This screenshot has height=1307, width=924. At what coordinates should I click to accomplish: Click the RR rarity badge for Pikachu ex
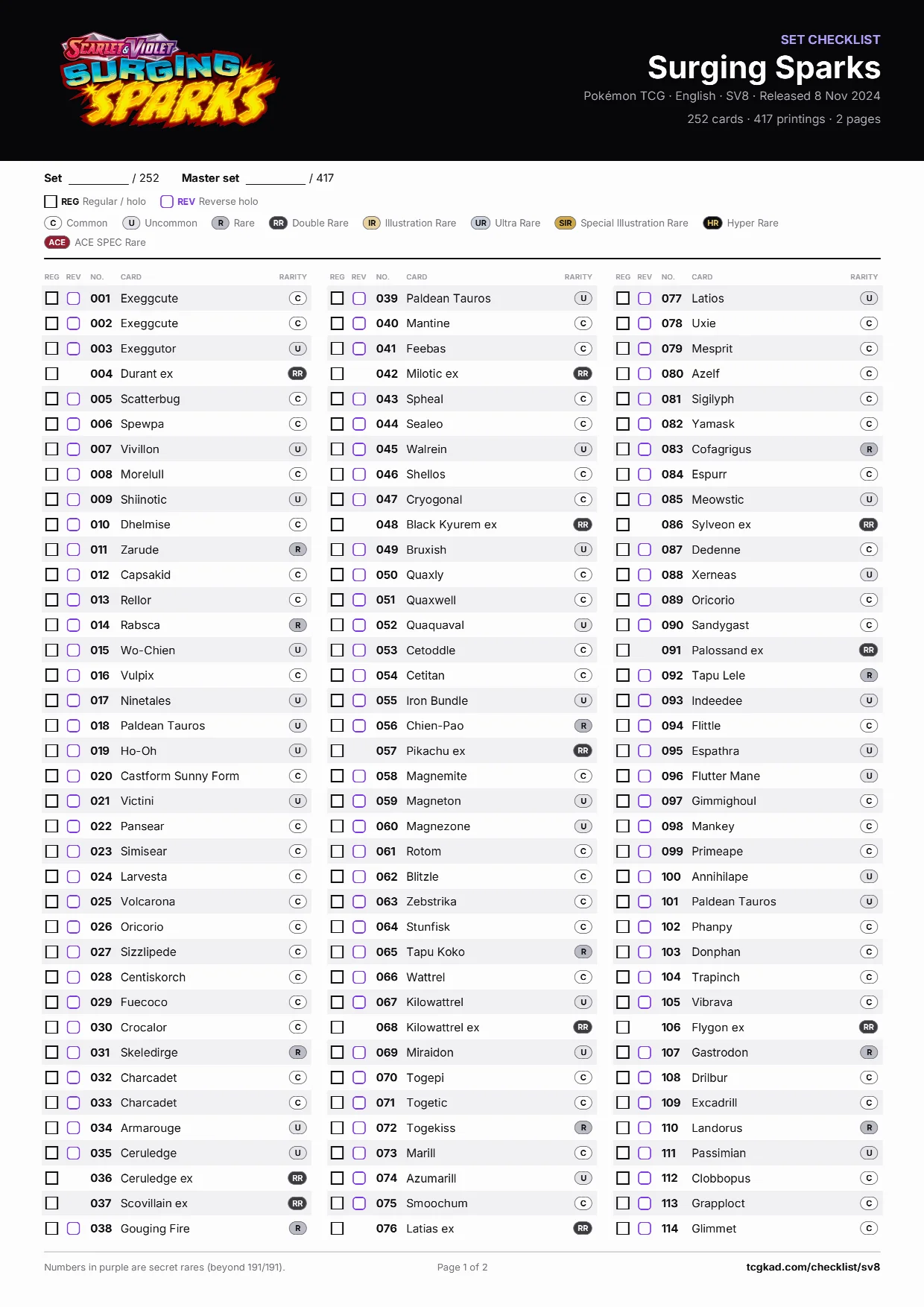[583, 750]
